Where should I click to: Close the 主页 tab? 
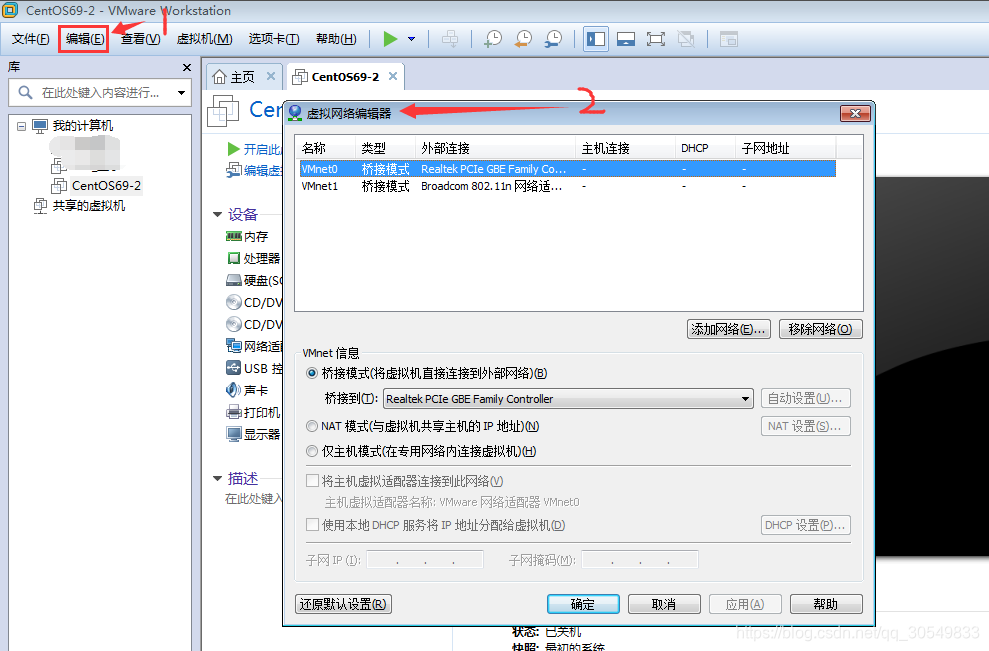[271, 76]
